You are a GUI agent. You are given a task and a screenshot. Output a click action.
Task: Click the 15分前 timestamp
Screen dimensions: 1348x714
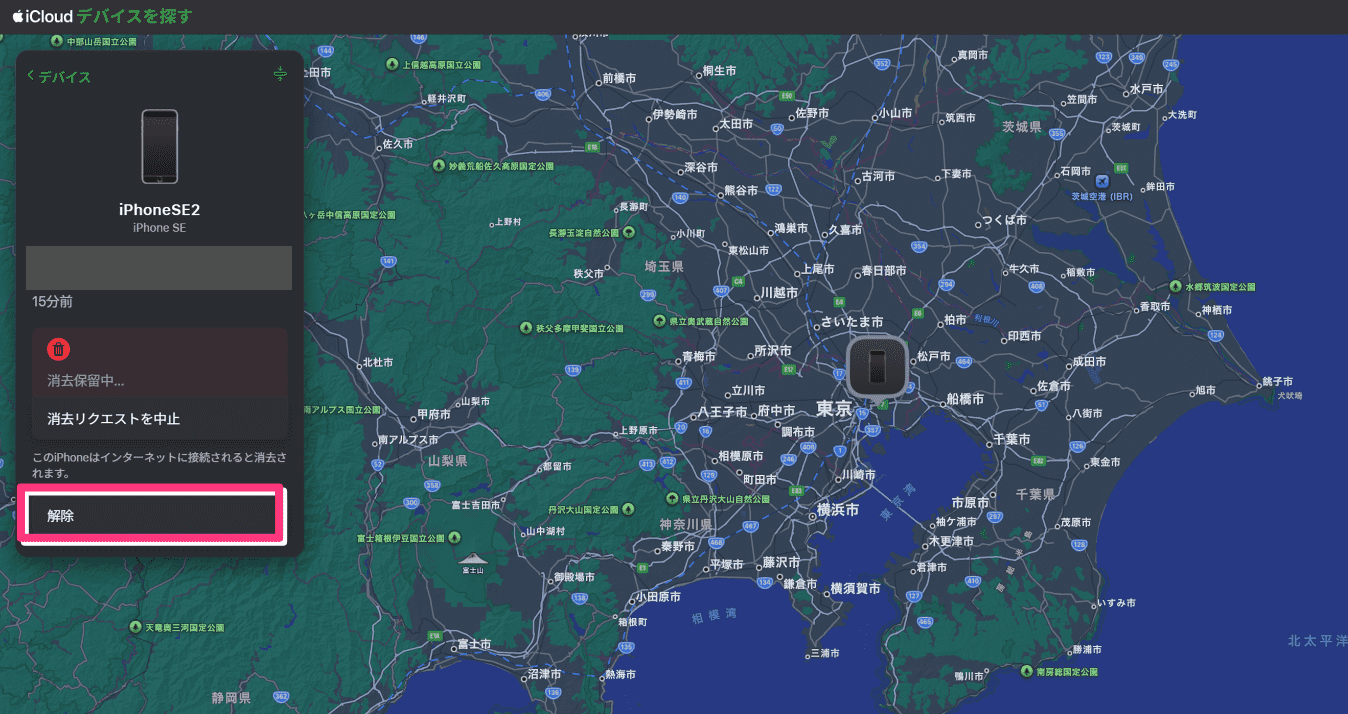pyautogui.click(x=52, y=301)
